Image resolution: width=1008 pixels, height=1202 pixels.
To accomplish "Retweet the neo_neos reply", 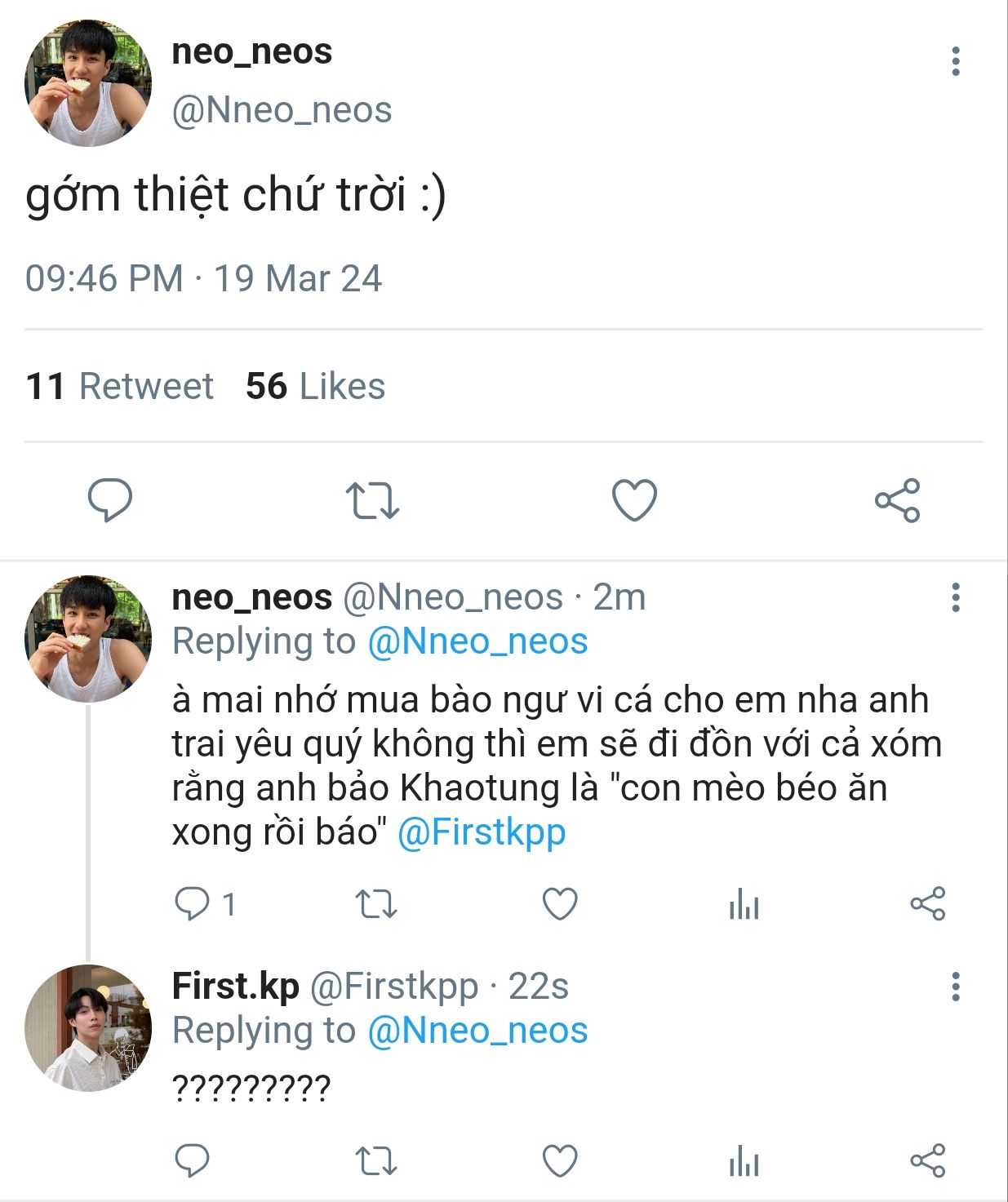I will click(376, 904).
